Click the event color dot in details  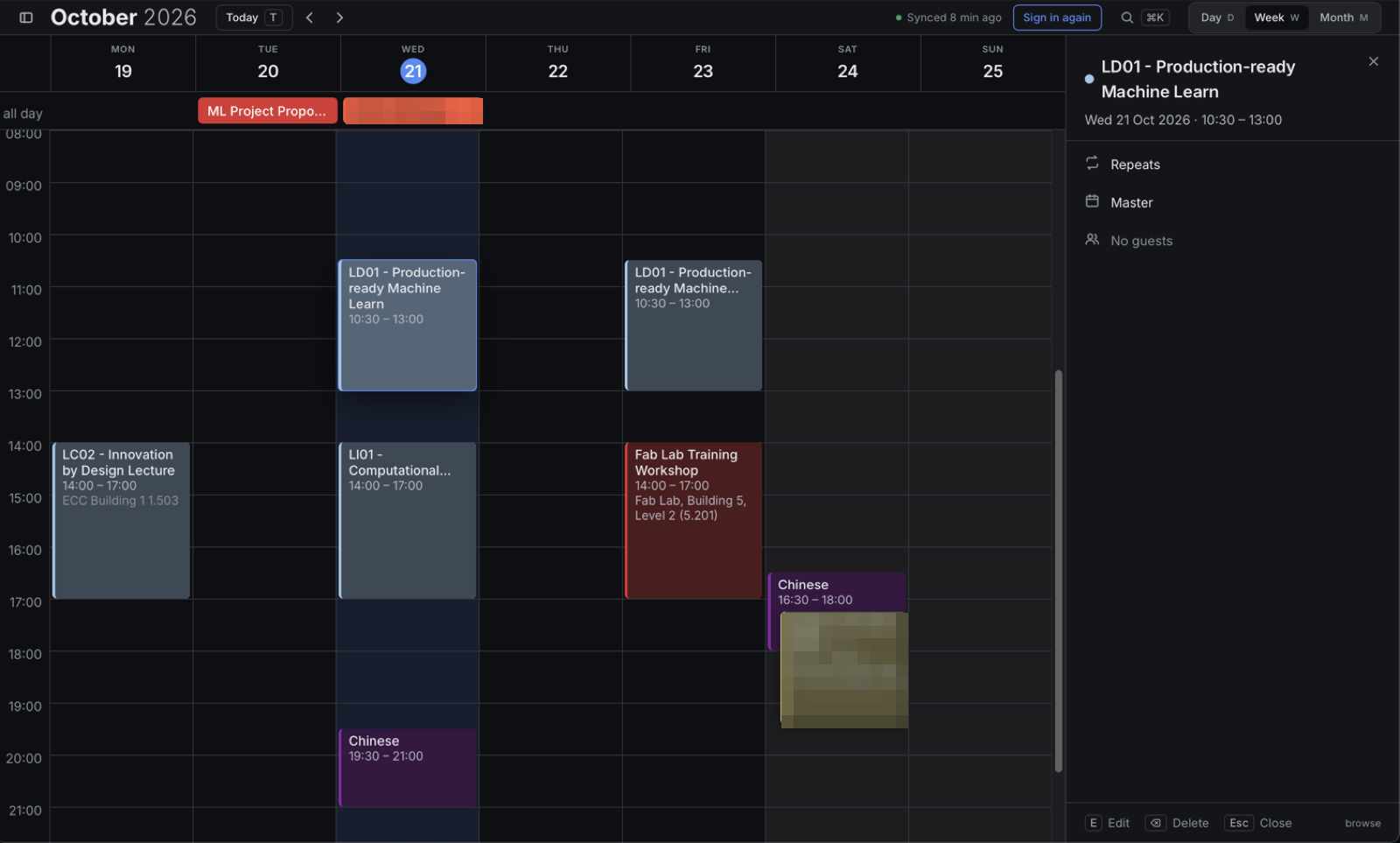1089,79
